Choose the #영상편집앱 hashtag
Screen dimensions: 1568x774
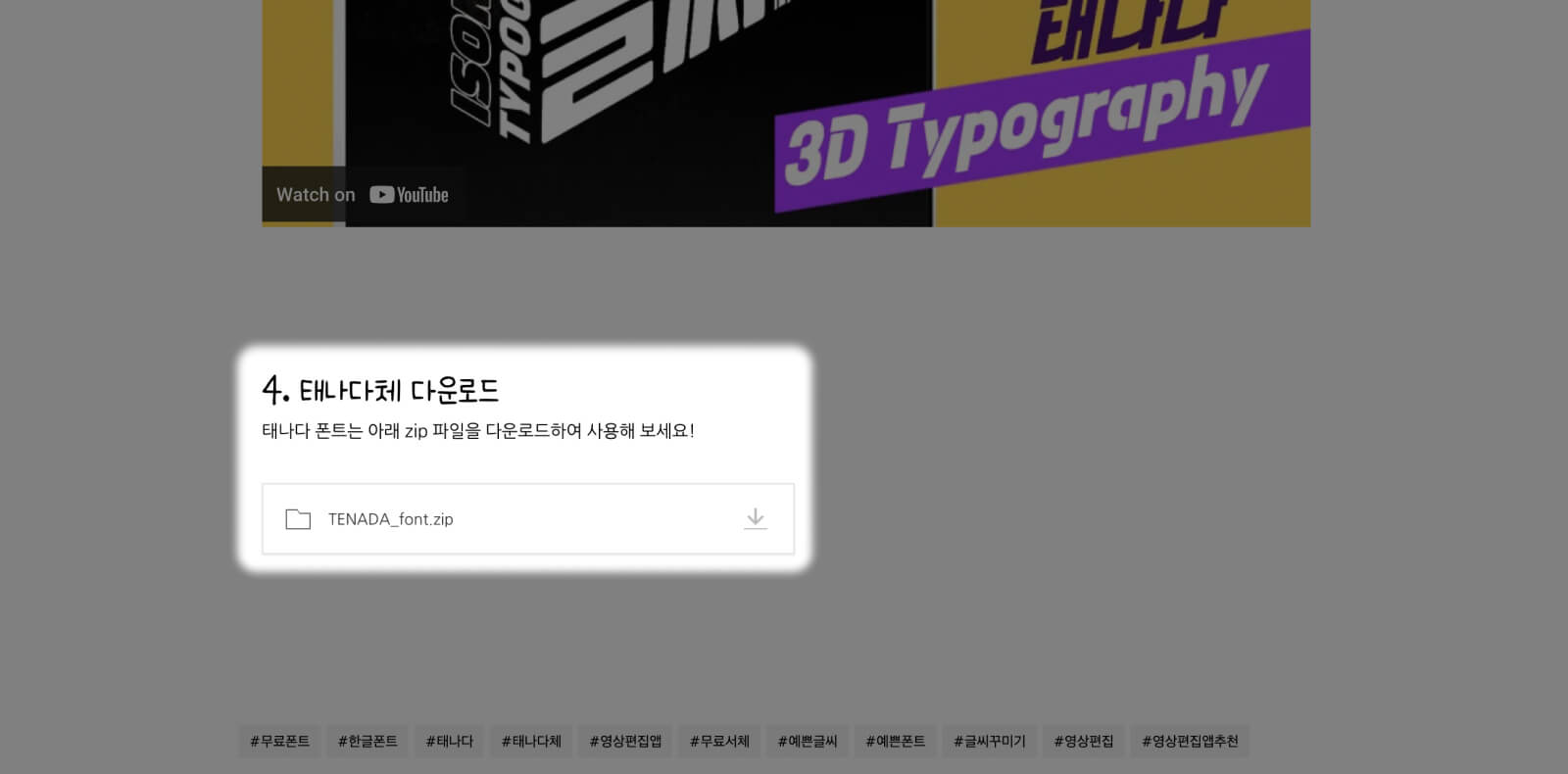[625, 741]
